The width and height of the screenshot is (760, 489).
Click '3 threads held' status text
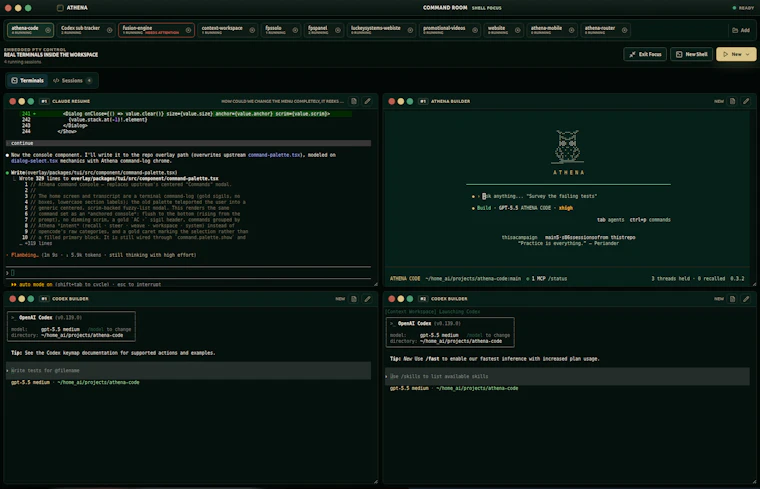pos(670,279)
